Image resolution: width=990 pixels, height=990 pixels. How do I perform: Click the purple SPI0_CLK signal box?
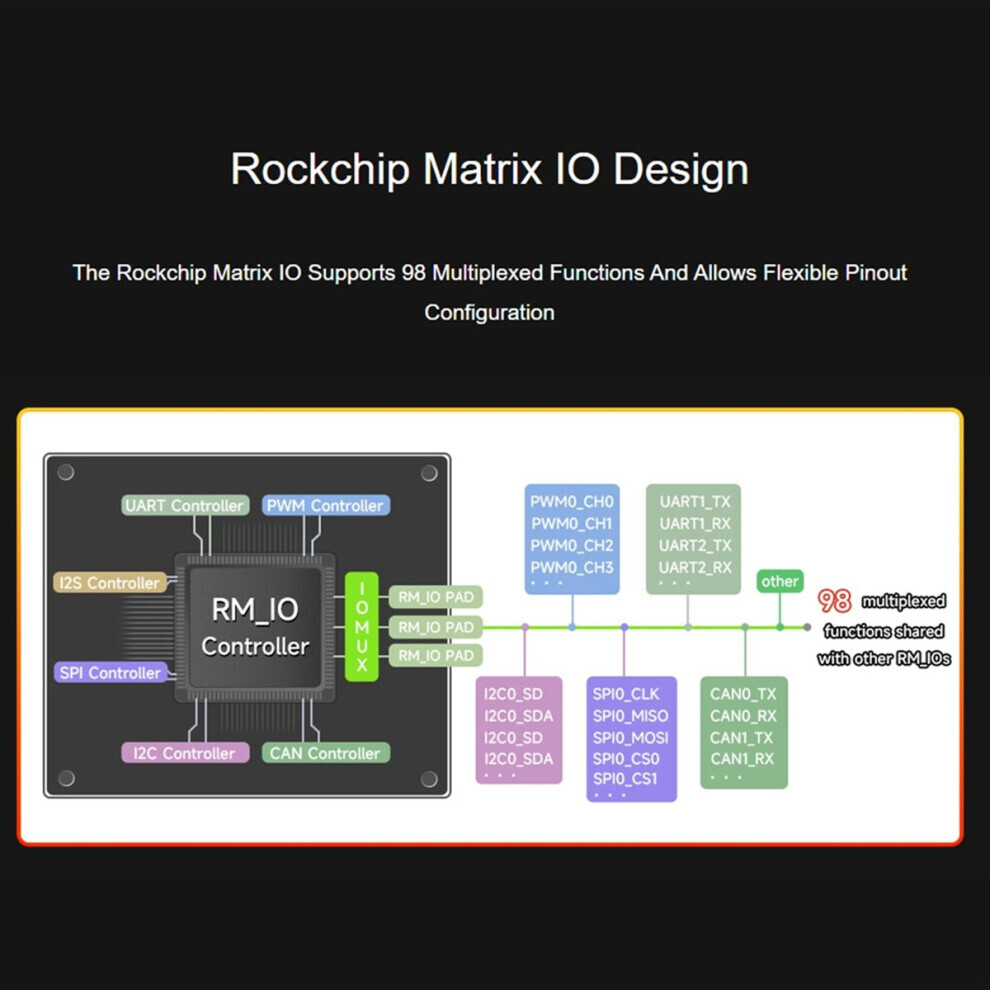[x=631, y=739]
